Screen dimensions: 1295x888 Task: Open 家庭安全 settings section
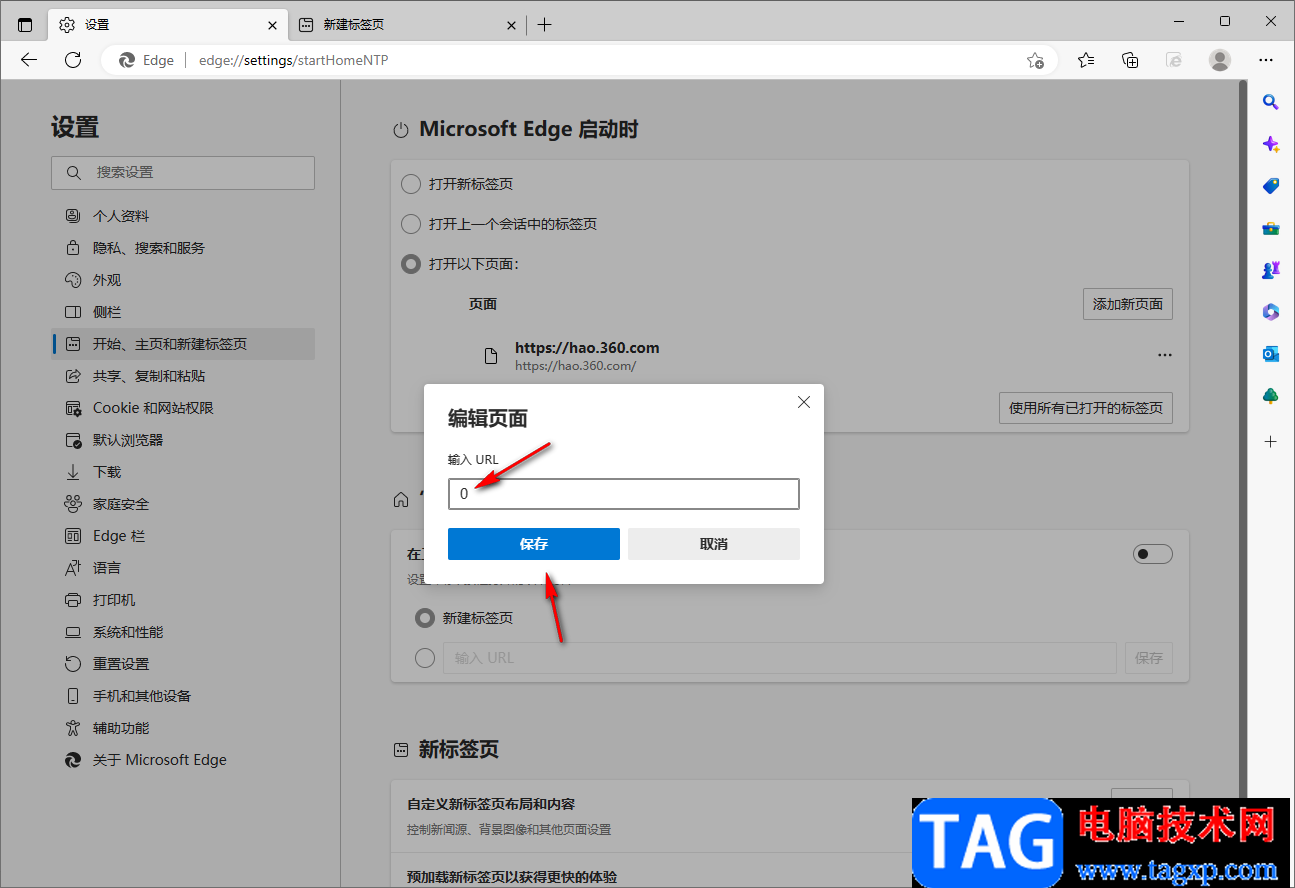click(183, 504)
